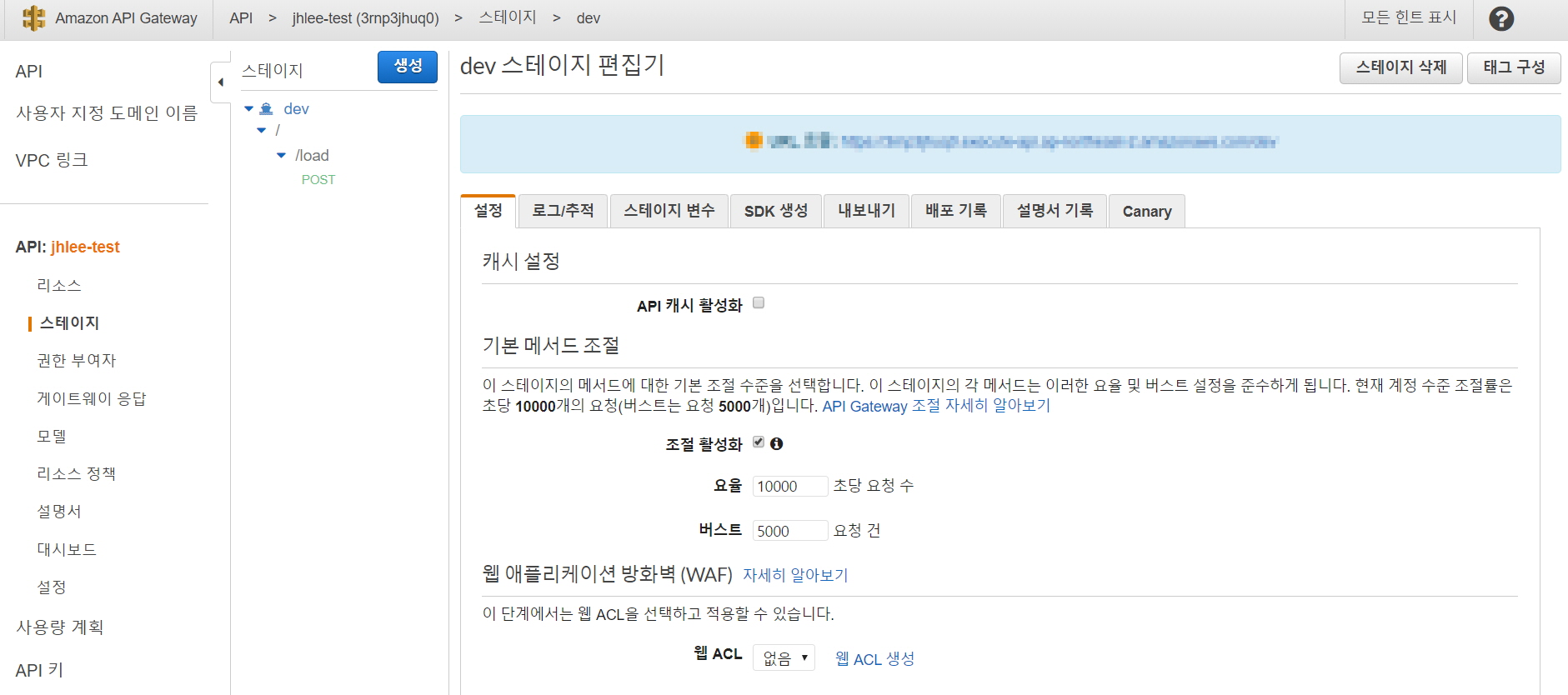
Task: Collapse the dev stage tree node
Action: (x=248, y=109)
